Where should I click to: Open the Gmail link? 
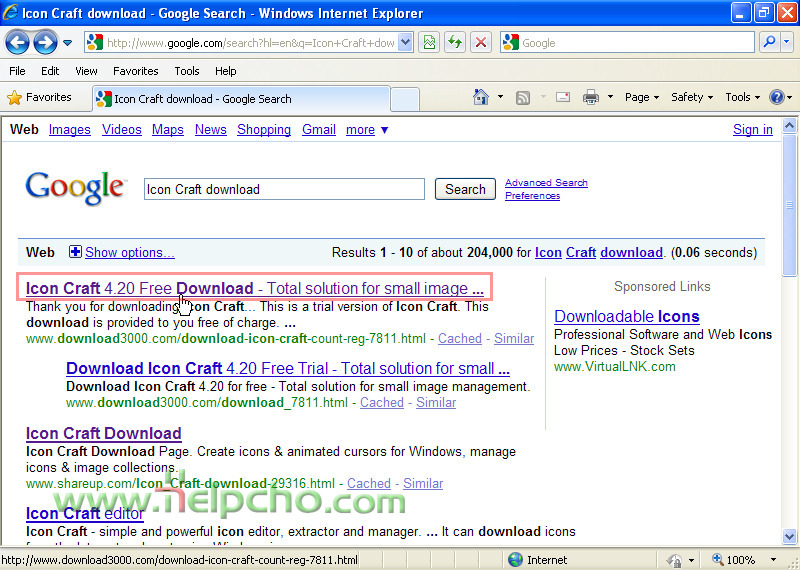point(319,130)
